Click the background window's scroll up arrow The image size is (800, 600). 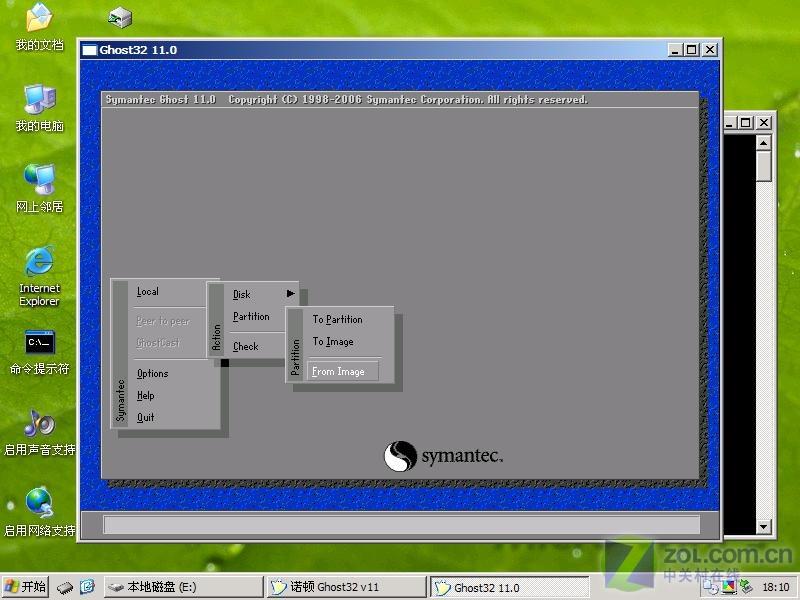763,143
